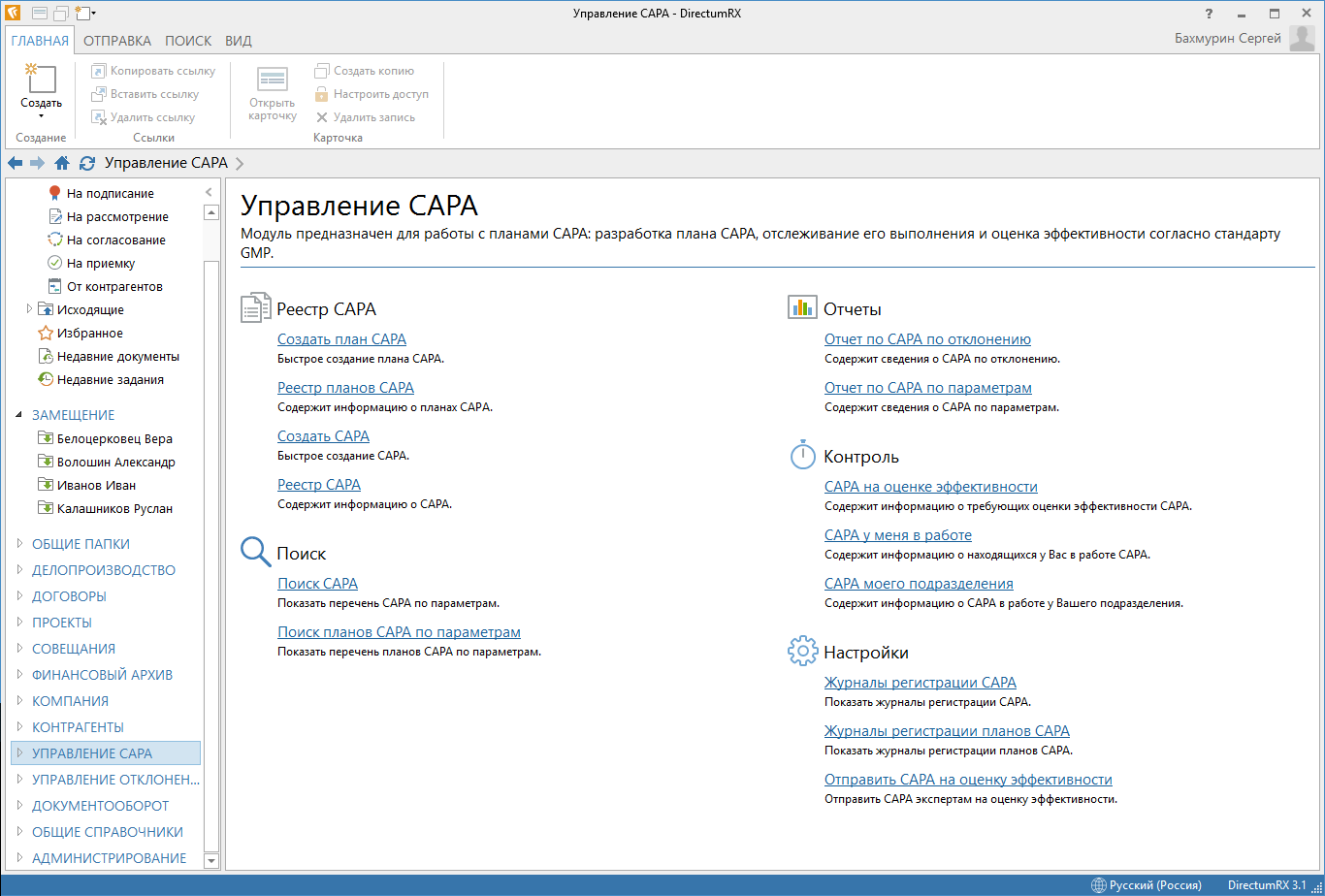Click breadcrumb chevron after Управление CAPA
The width and height of the screenshot is (1325, 896).
point(240,163)
